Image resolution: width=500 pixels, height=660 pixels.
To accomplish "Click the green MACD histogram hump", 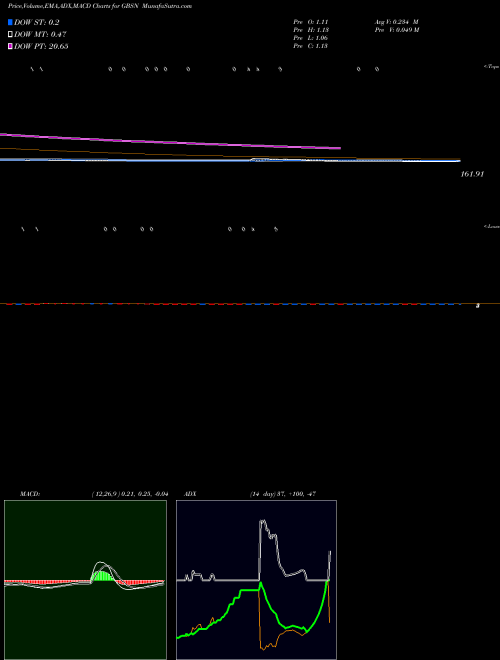I will 103,575.
